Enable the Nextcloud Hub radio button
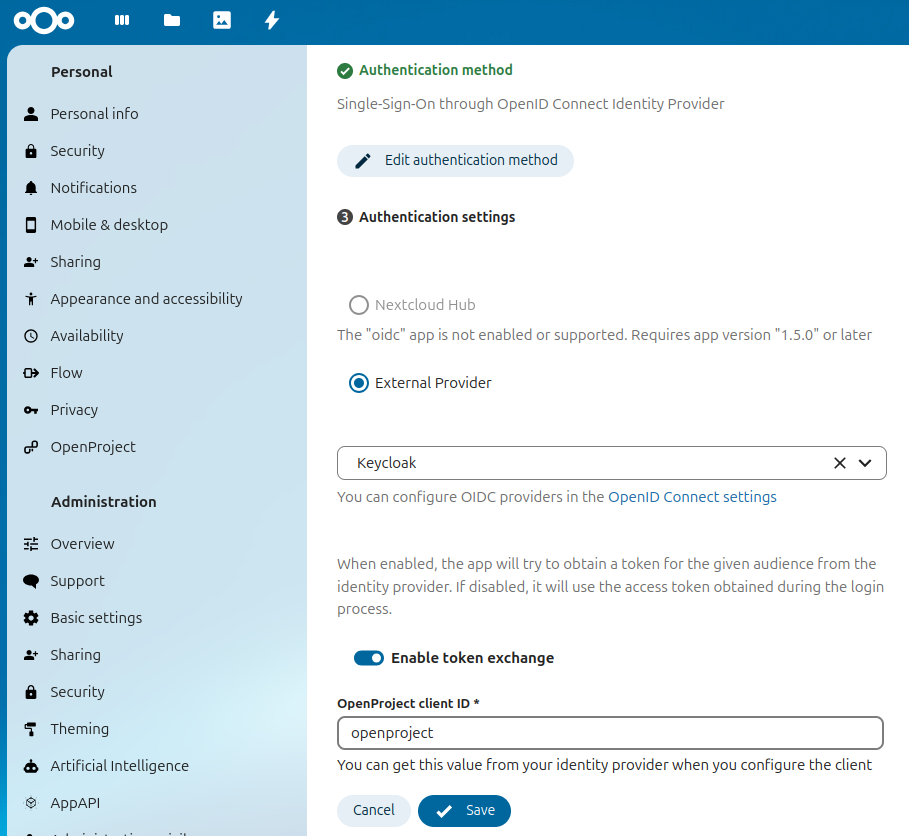Screen dimensions: 909x836 click(x=358, y=305)
